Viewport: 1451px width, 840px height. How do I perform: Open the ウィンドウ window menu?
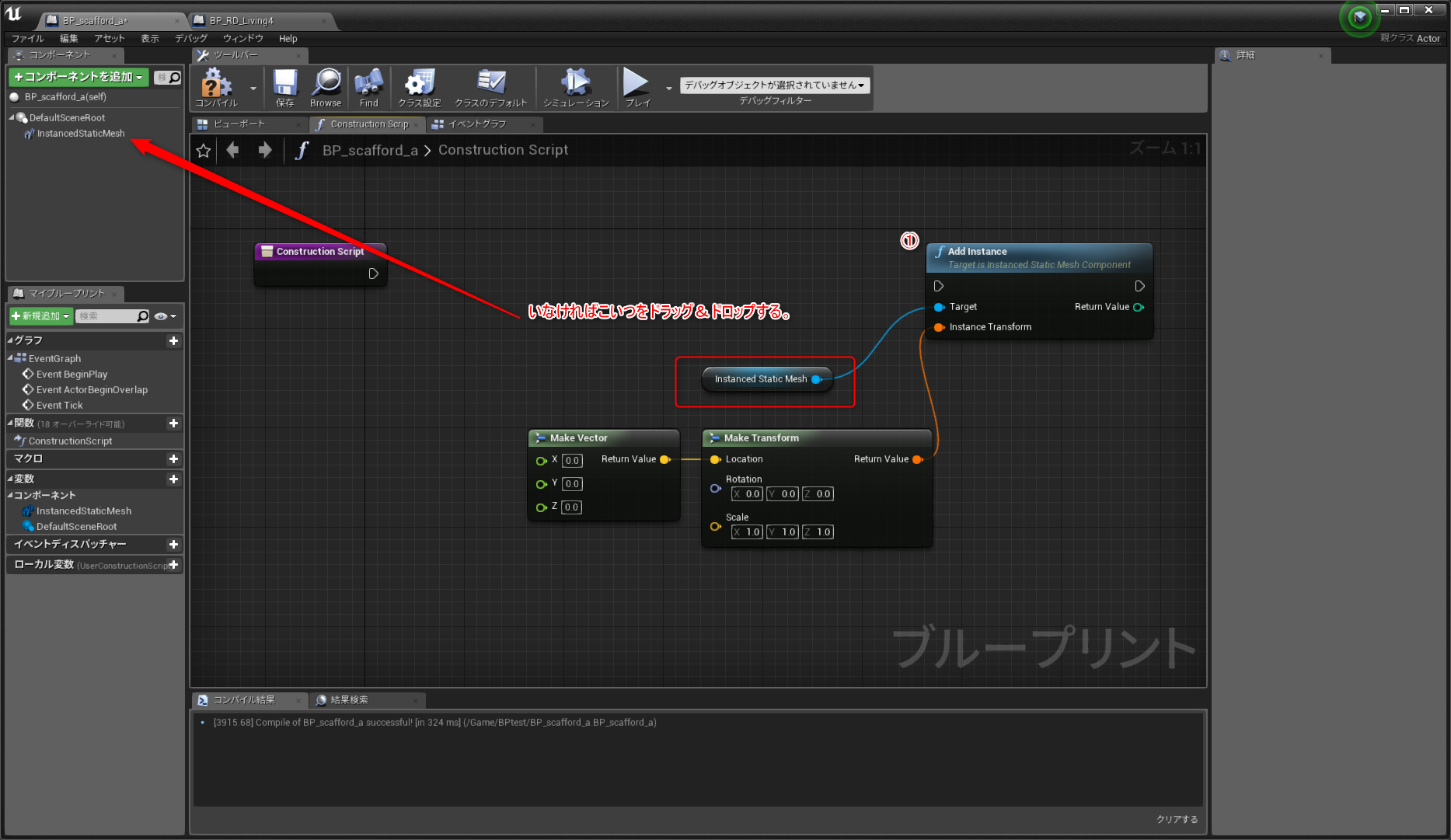click(243, 39)
